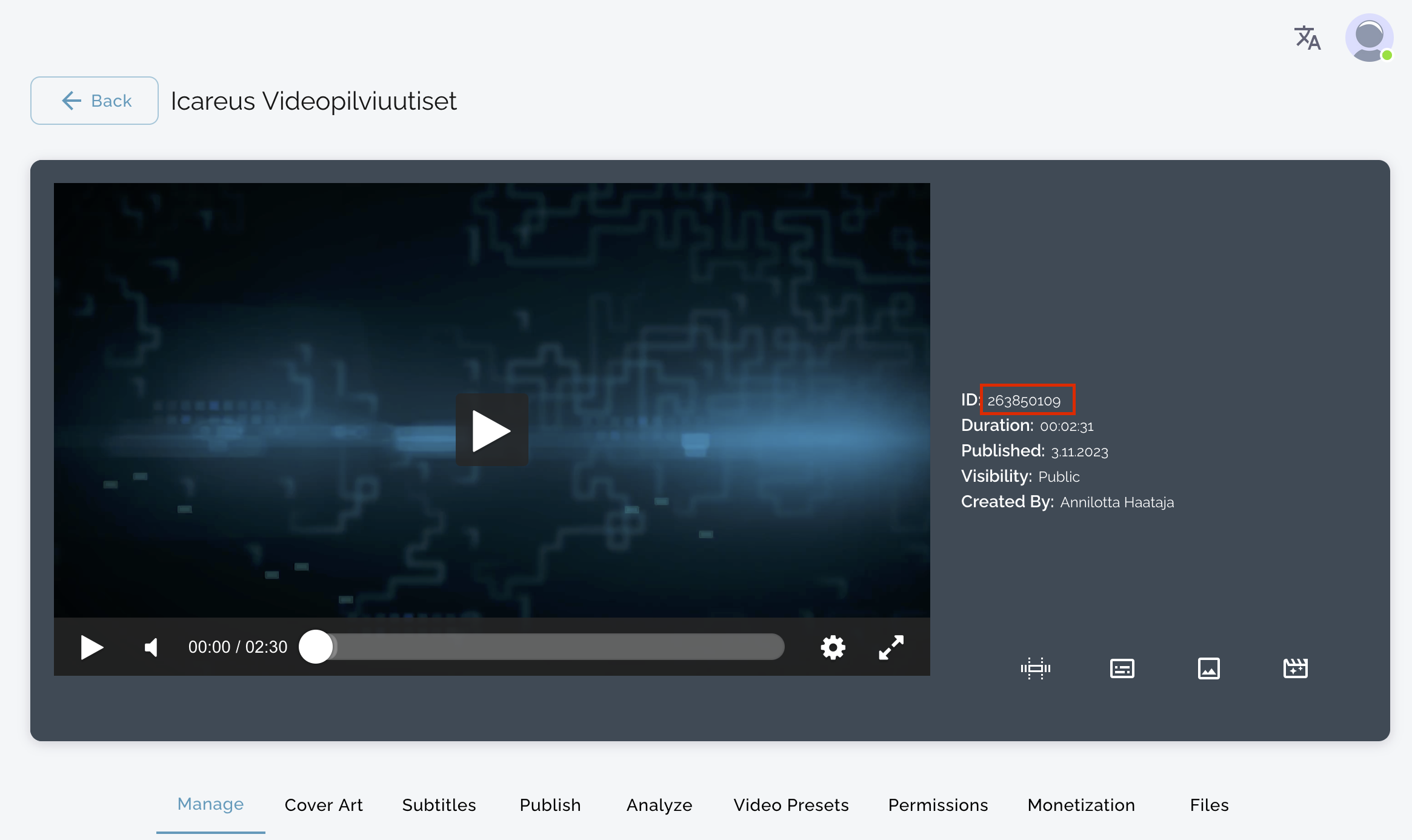The width and height of the screenshot is (1412, 840).
Task: Open the Monetization tab
Action: 1081,805
